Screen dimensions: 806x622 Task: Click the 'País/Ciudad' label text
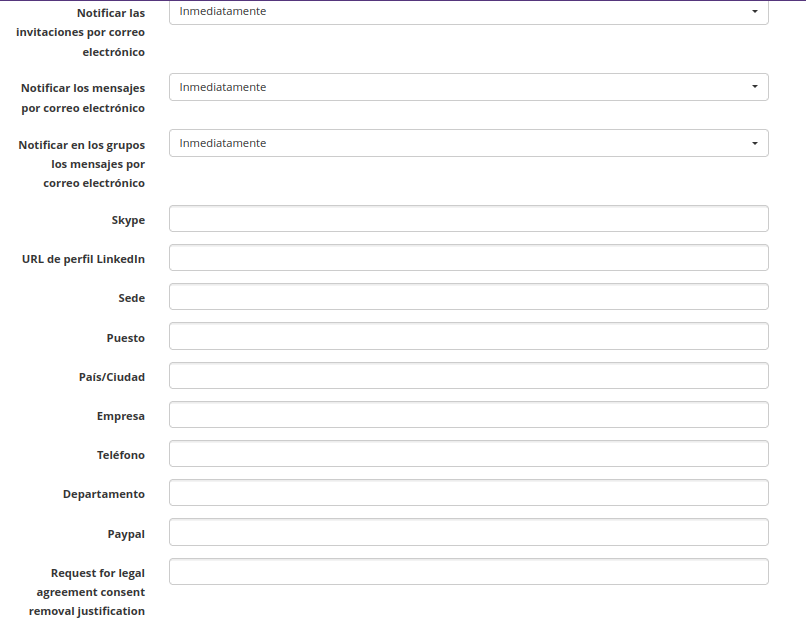click(x=112, y=377)
